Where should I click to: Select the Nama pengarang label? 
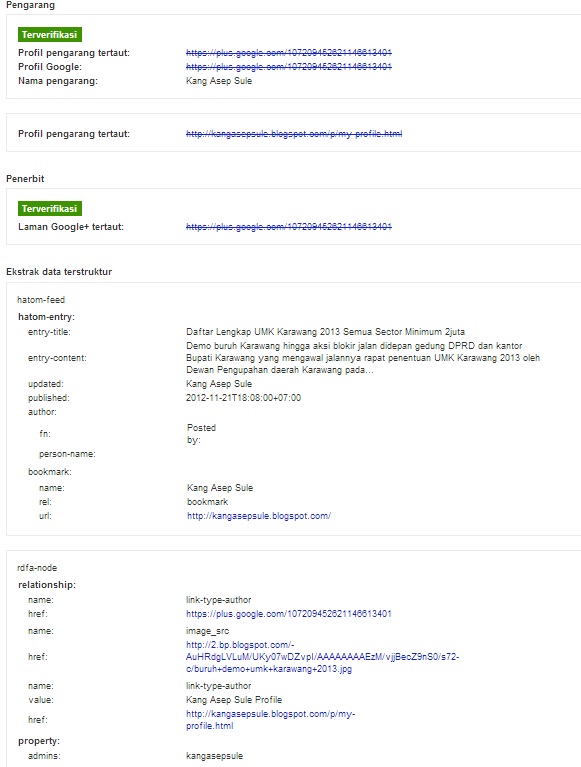coord(58,81)
